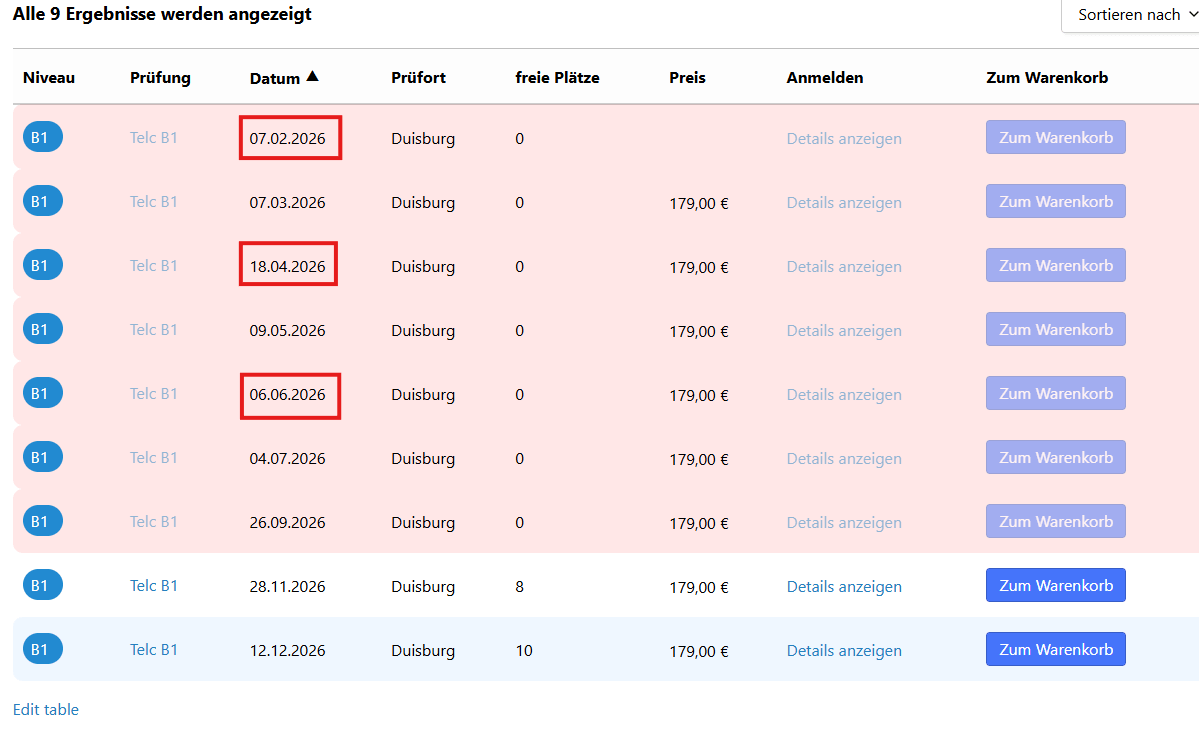1199x734 pixels.
Task: Click Details anzeigen for 18.04.2026
Action: (844, 267)
